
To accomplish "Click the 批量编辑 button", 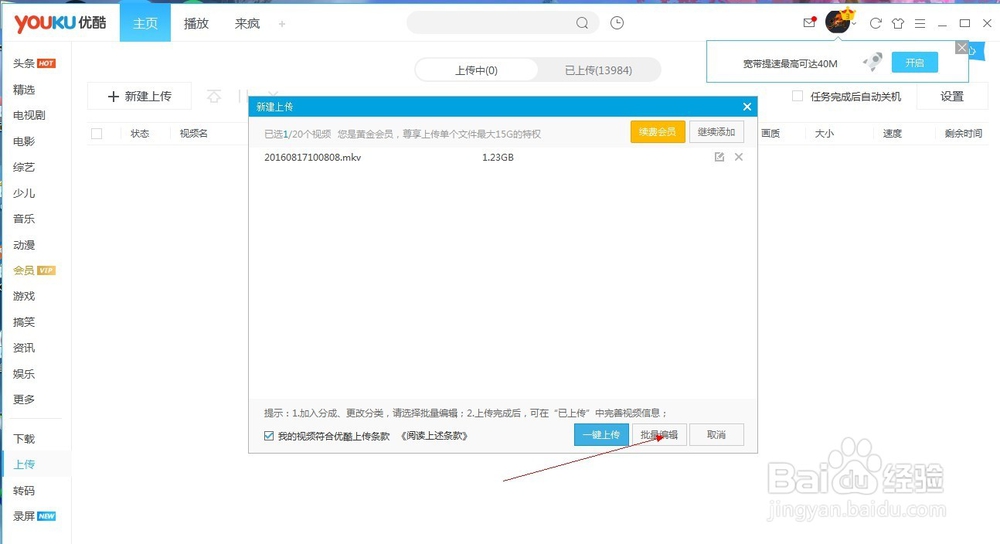I will (x=659, y=435).
